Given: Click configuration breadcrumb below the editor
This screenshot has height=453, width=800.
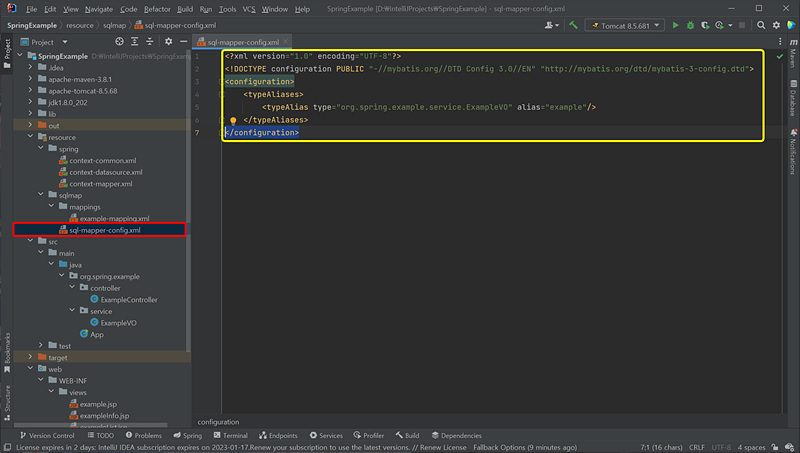Looking at the screenshot, I should [218, 422].
